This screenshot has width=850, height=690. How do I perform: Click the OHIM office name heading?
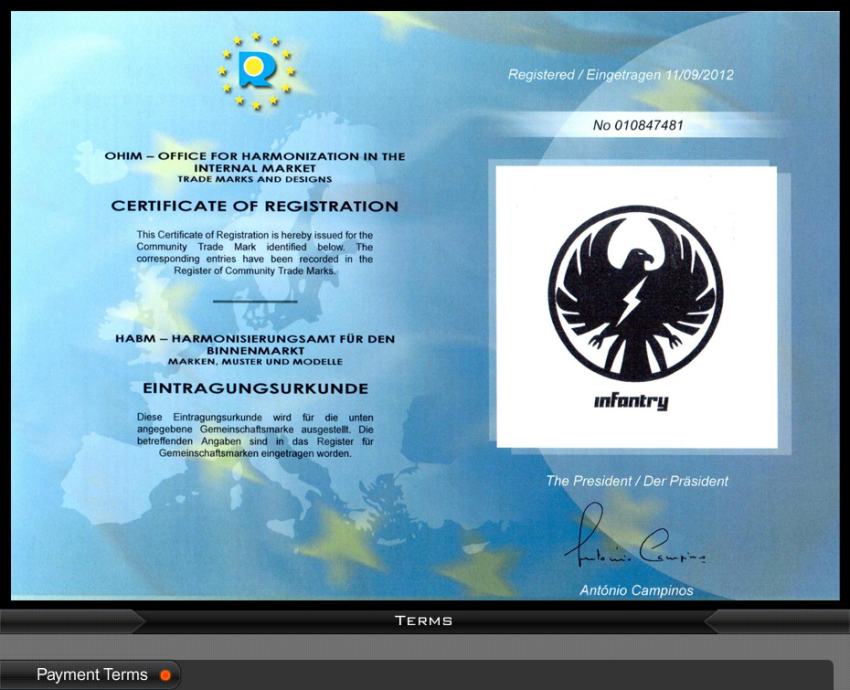(x=255, y=162)
